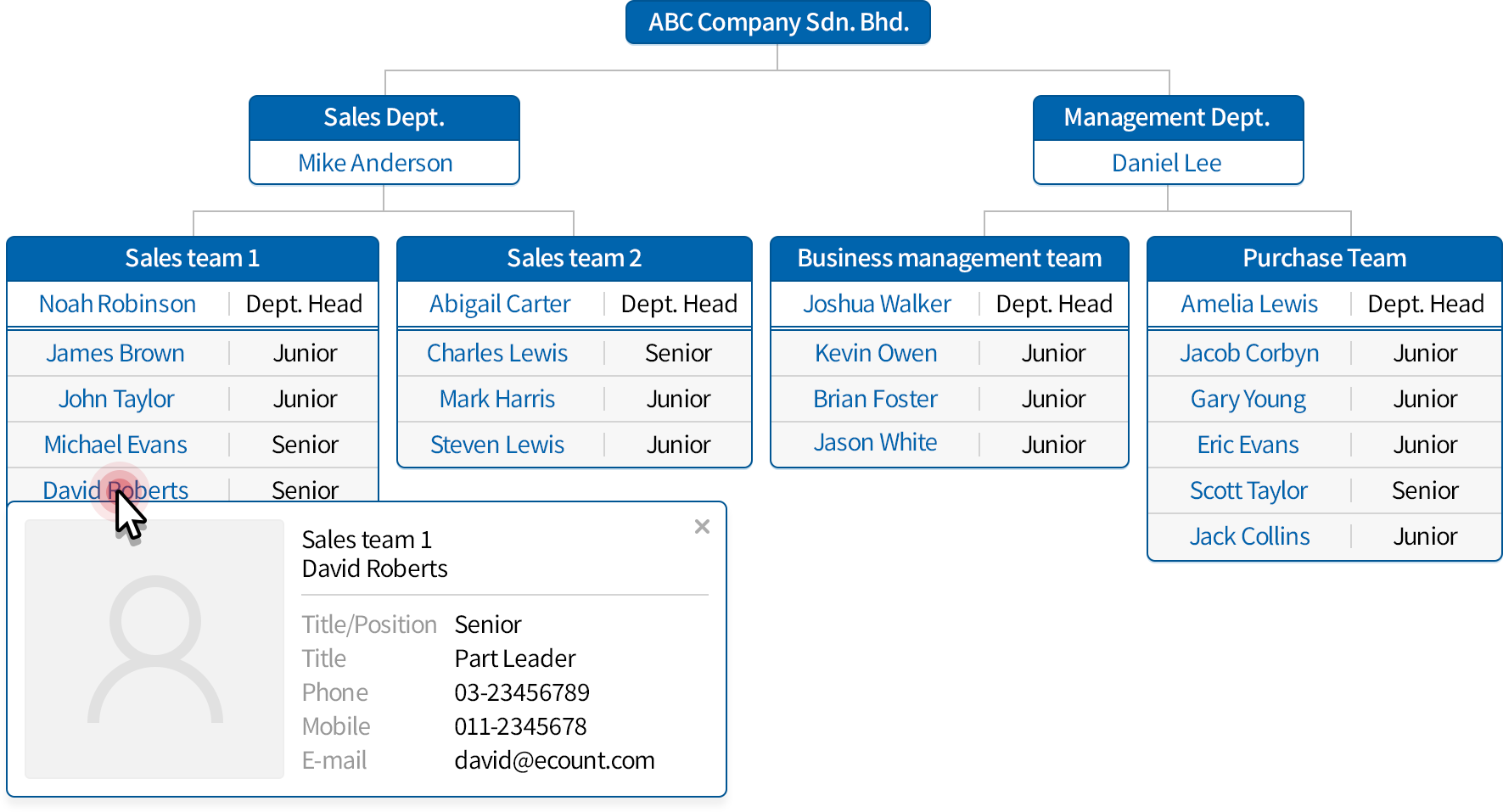Click James Brown in Sales team 1
This screenshot has height=812, width=1503.
coord(115,353)
